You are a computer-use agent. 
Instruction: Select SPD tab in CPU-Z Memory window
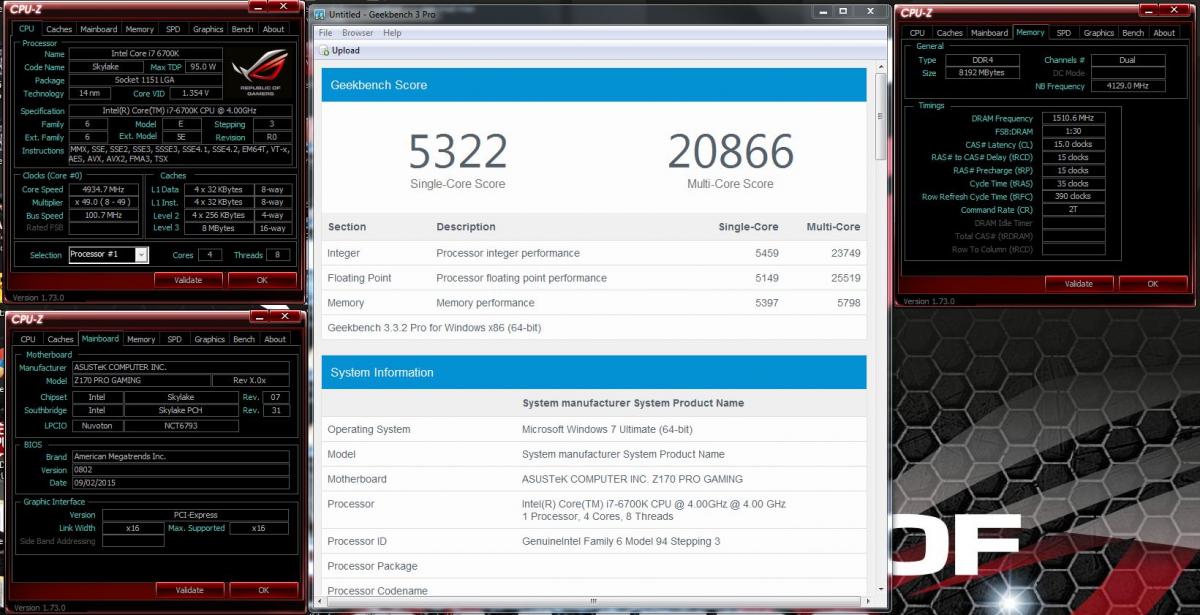point(1064,33)
